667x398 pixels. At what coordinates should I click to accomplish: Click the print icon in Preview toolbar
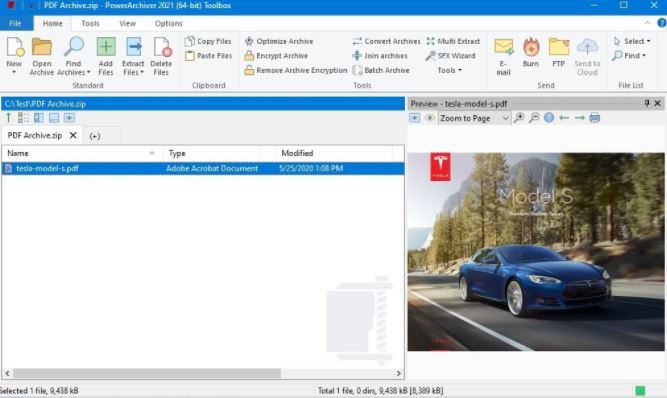click(595, 118)
